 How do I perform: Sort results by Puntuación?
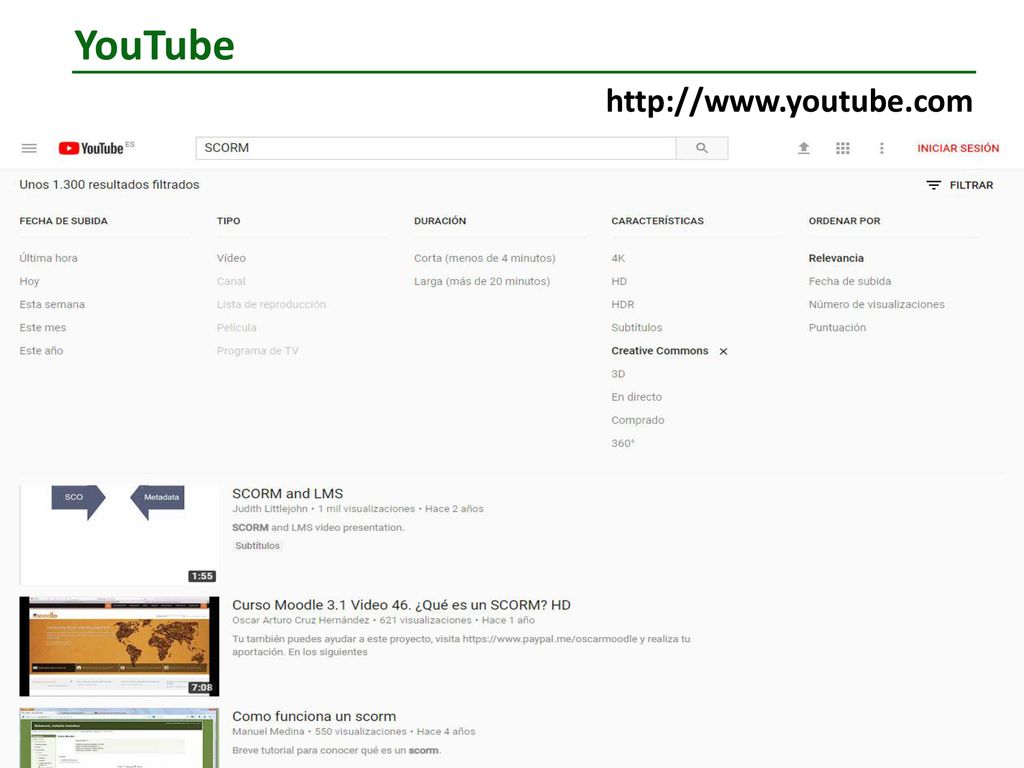(837, 328)
